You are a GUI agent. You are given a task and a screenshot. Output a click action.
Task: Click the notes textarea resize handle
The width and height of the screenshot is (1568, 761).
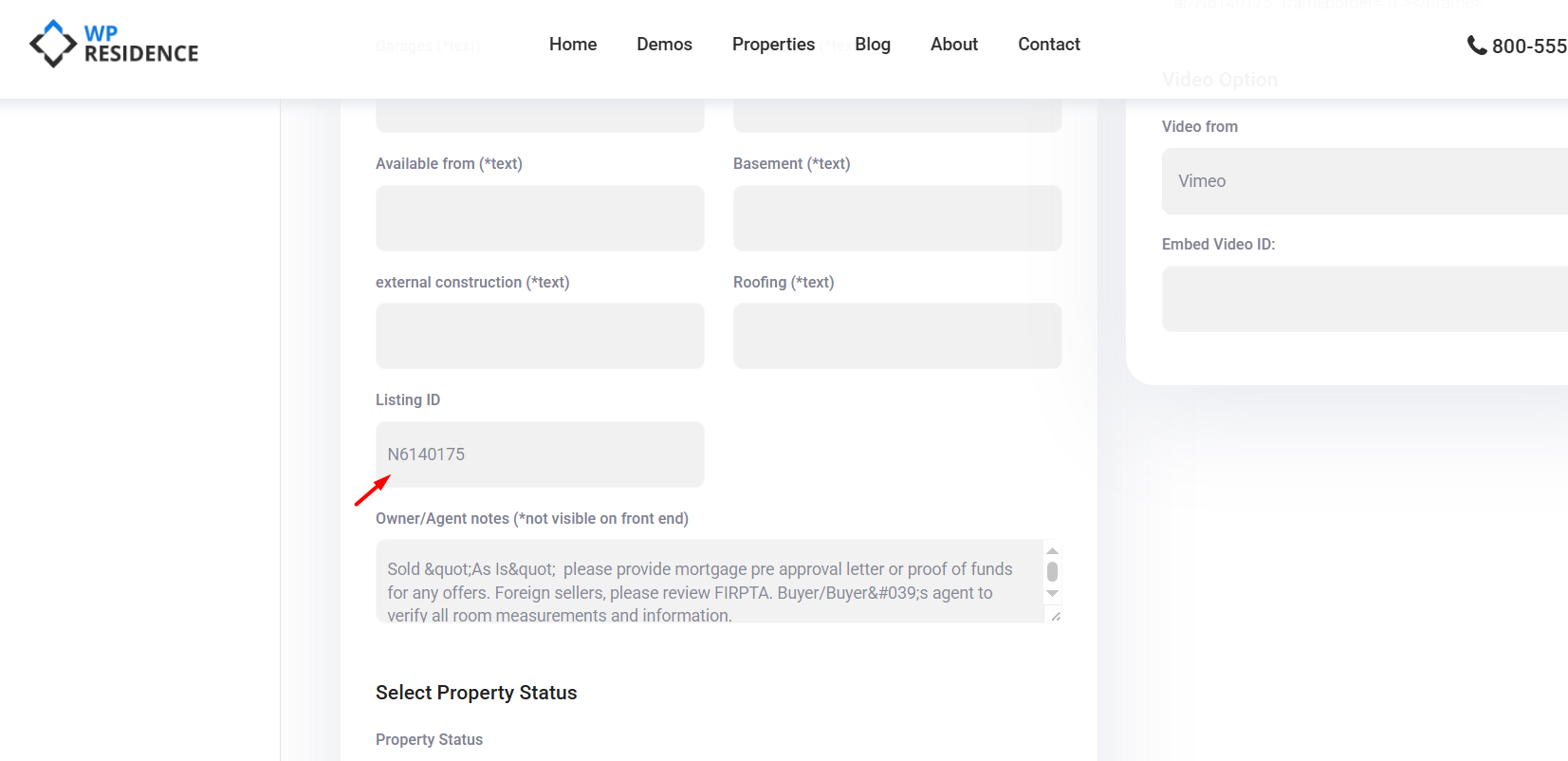1056,616
